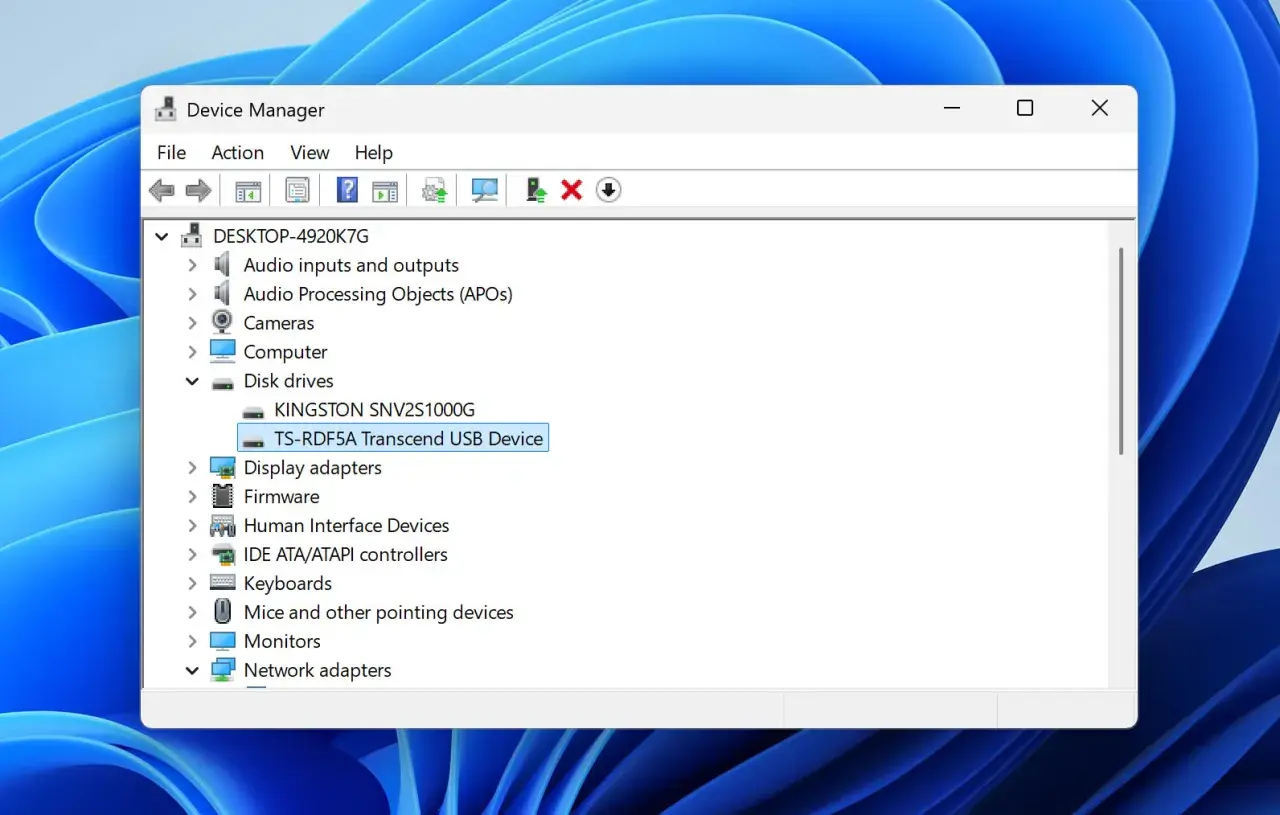Minimize the Device Manager window
Screen dimensions: 1280x815
pos(951,108)
